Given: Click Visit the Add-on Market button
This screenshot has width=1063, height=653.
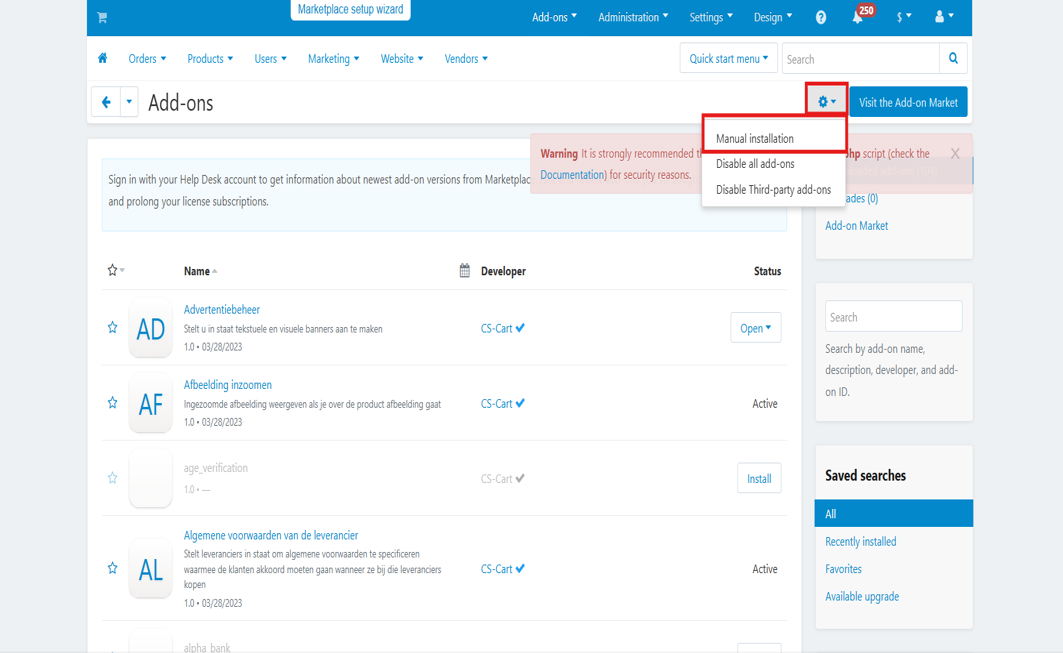Looking at the screenshot, I should (x=908, y=102).
